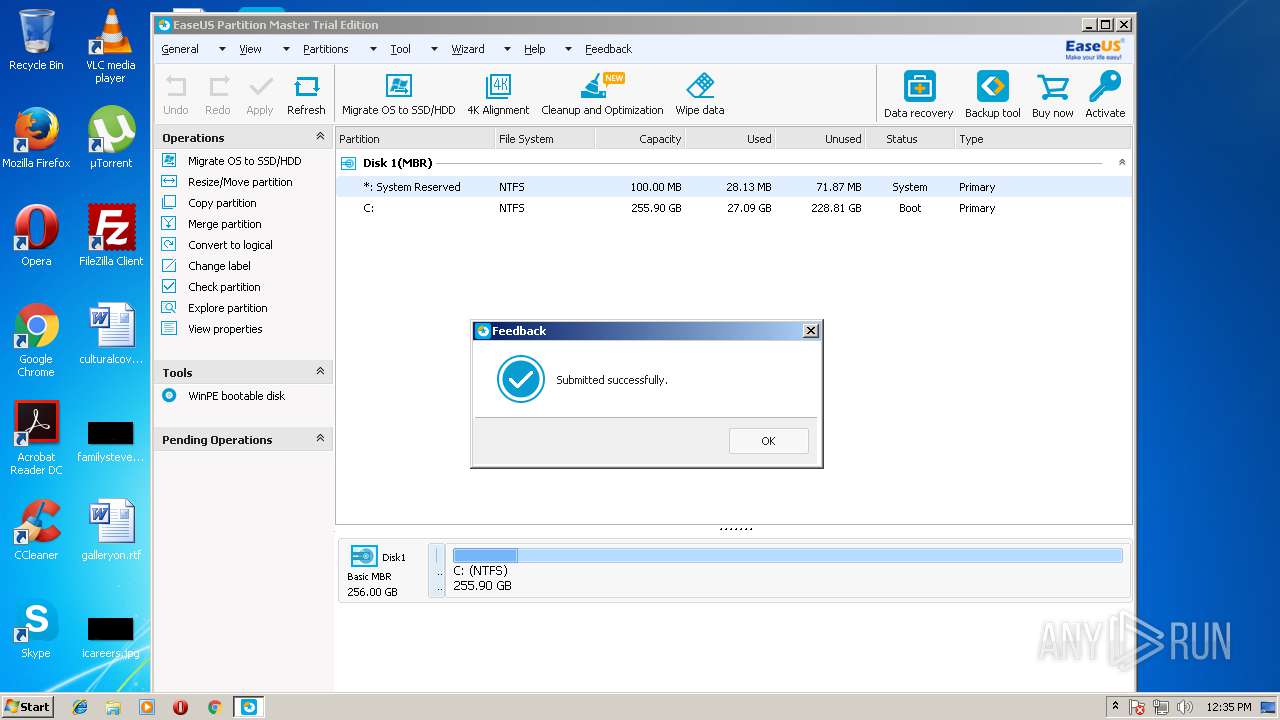Open the General menu dropdown arrow
1280x720 pixels.
pos(222,49)
